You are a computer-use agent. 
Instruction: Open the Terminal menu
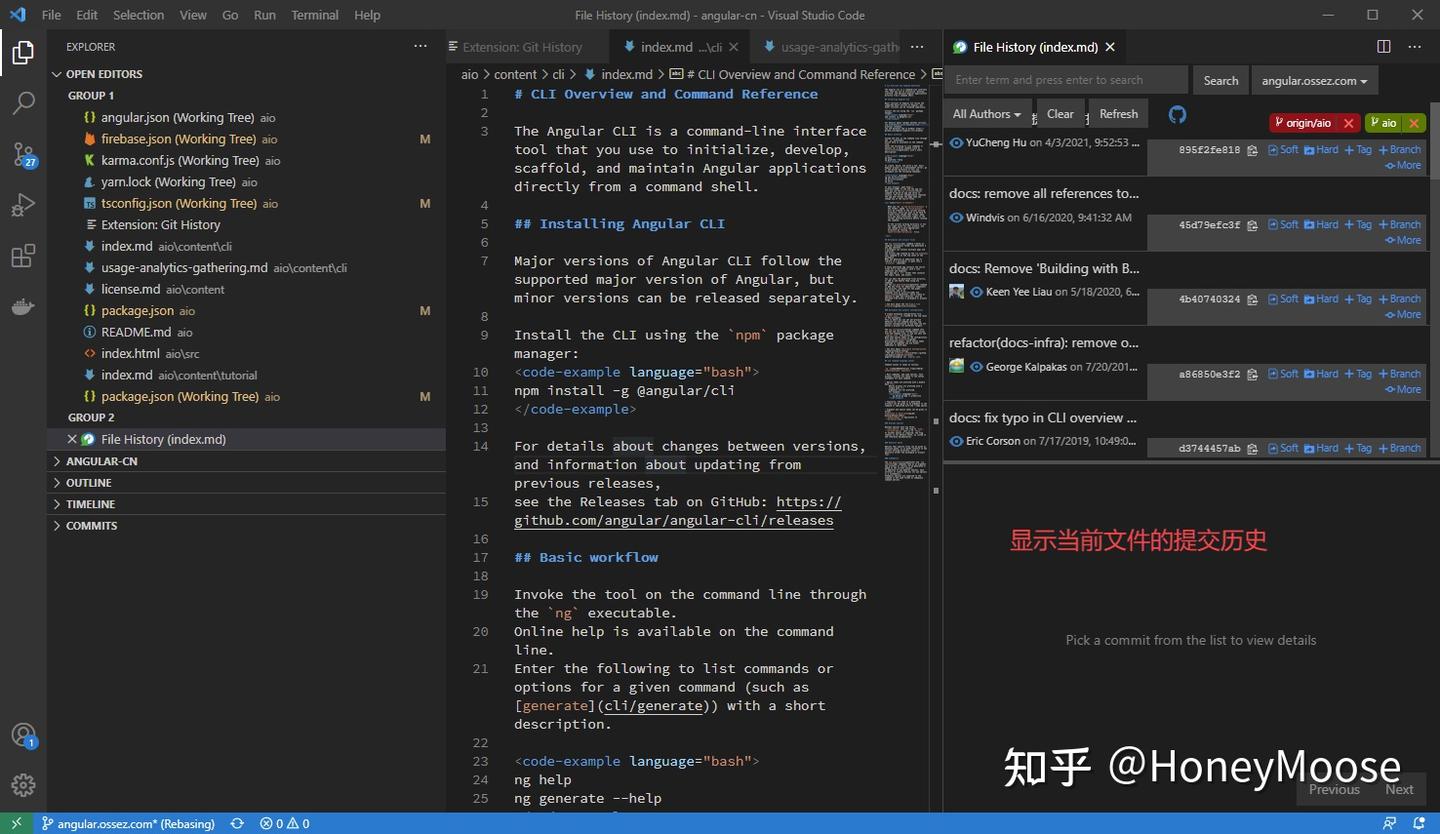click(x=314, y=15)
